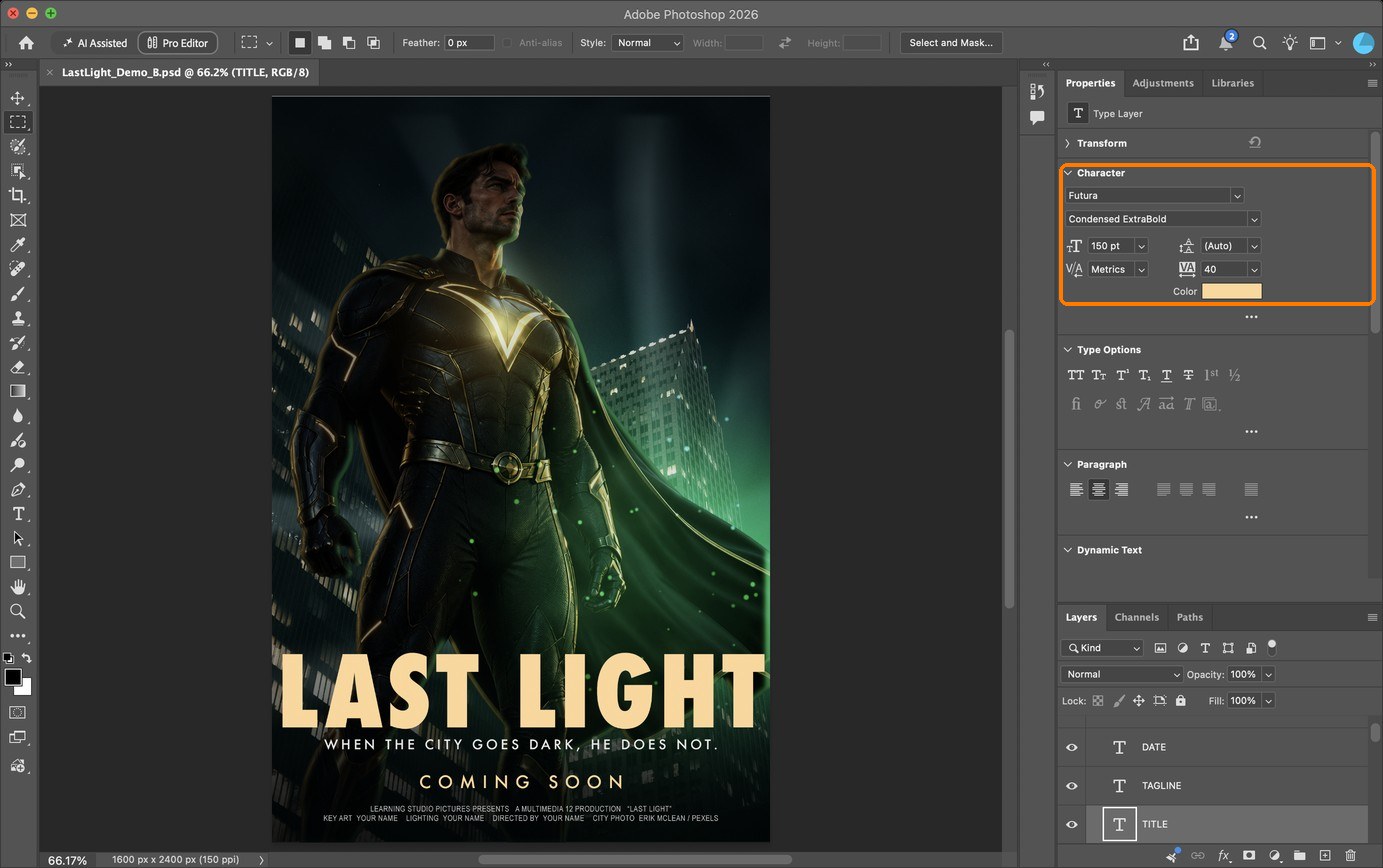Open the blend mode Normal dropdown
The image size is (1383, 868).
(x=1122, y=674)
